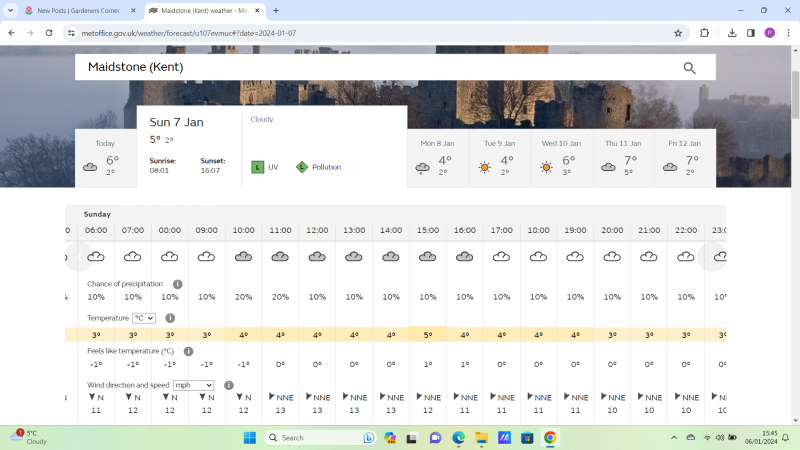800x450 pixels.
Task: Open Microsoft Edge from taskbar
Action: (458, 438)
